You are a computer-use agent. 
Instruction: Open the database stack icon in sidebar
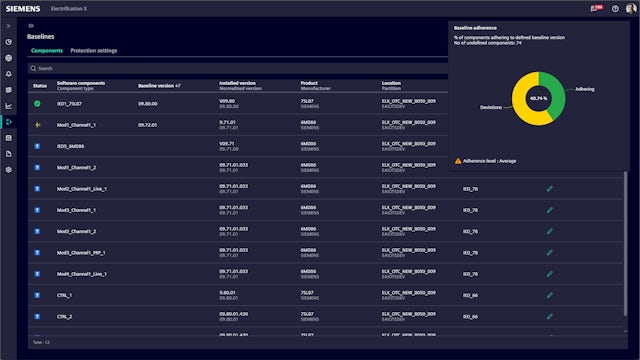click(9, 90)
